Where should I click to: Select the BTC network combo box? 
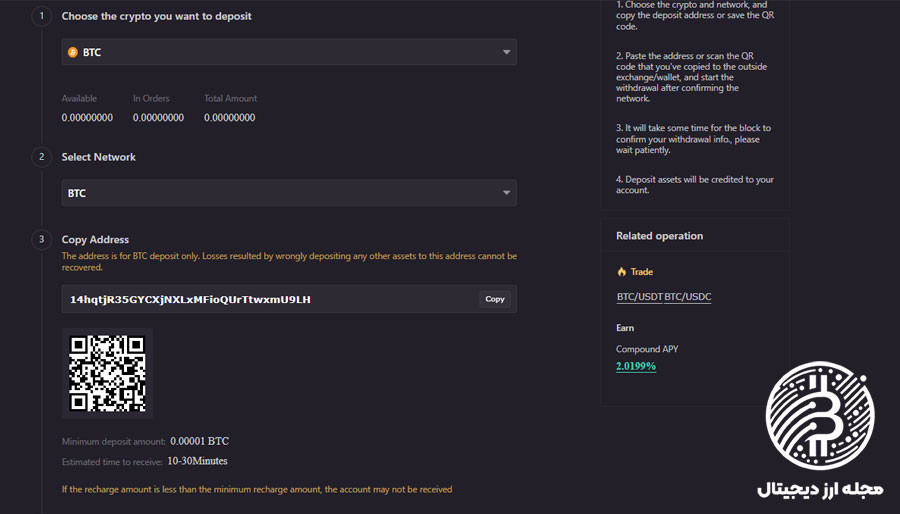[x=288, y=193]
